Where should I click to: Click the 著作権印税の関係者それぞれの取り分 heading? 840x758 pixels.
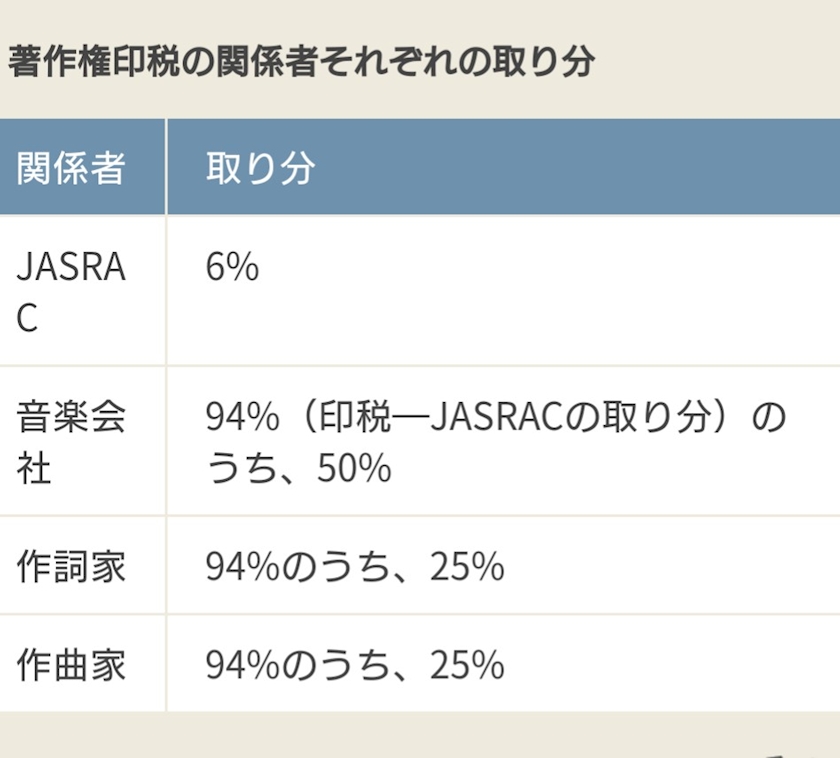click(302, 61)
